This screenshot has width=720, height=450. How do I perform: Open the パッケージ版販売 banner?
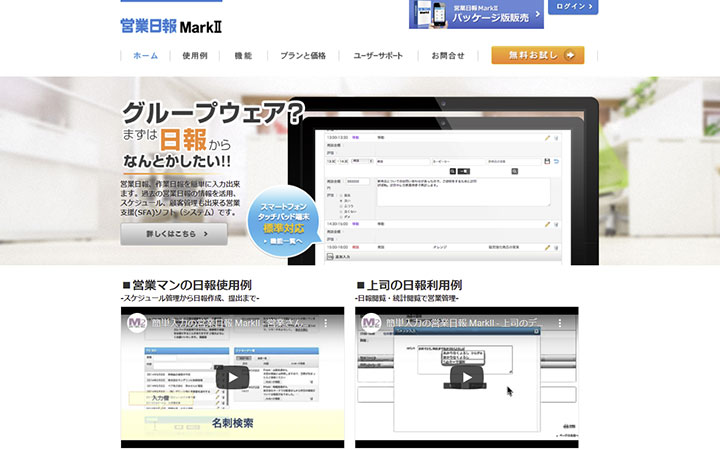(x=476, y=14)
